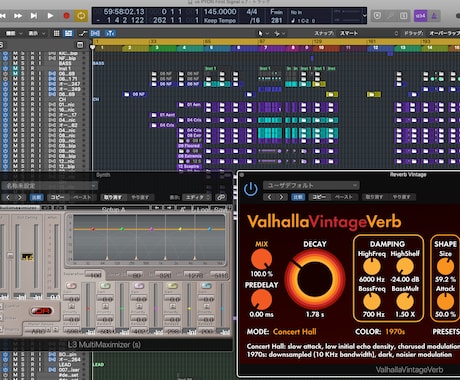This screenshot has width=460, height=380.
Task: Click the red oval button in L3 MultiMaximizer
Action: click(x=42, y=311)
